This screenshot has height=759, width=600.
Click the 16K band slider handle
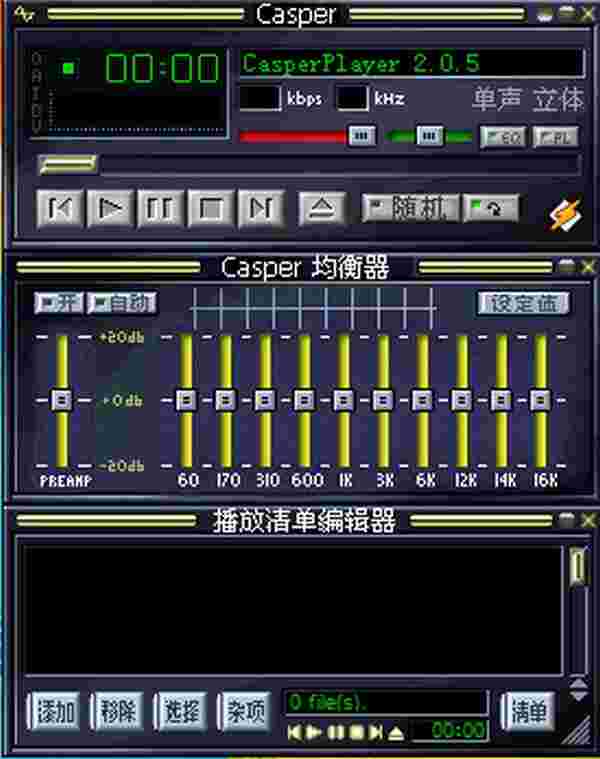click(x=540, y=400)
